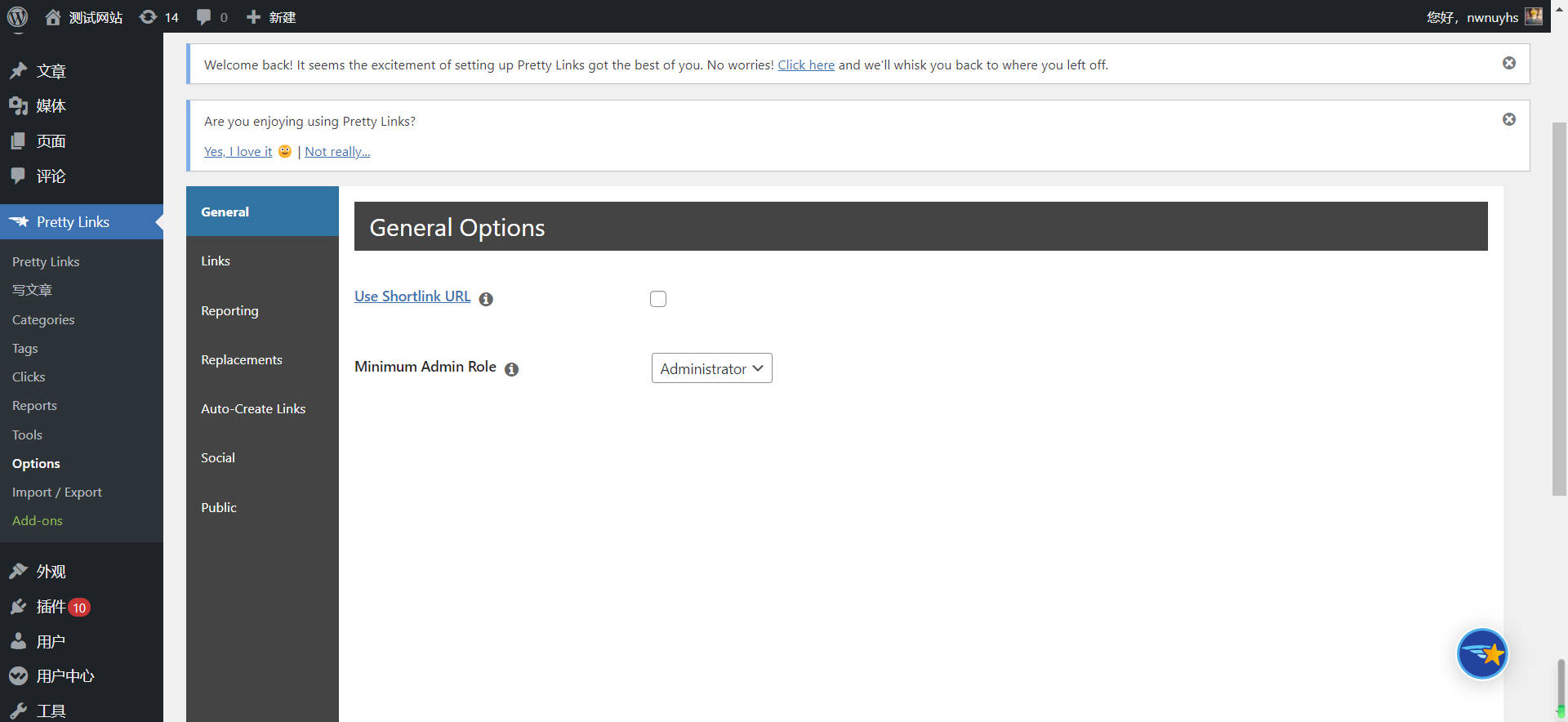Open Categories submenu item
The image size is (1568, 722).
43,319
